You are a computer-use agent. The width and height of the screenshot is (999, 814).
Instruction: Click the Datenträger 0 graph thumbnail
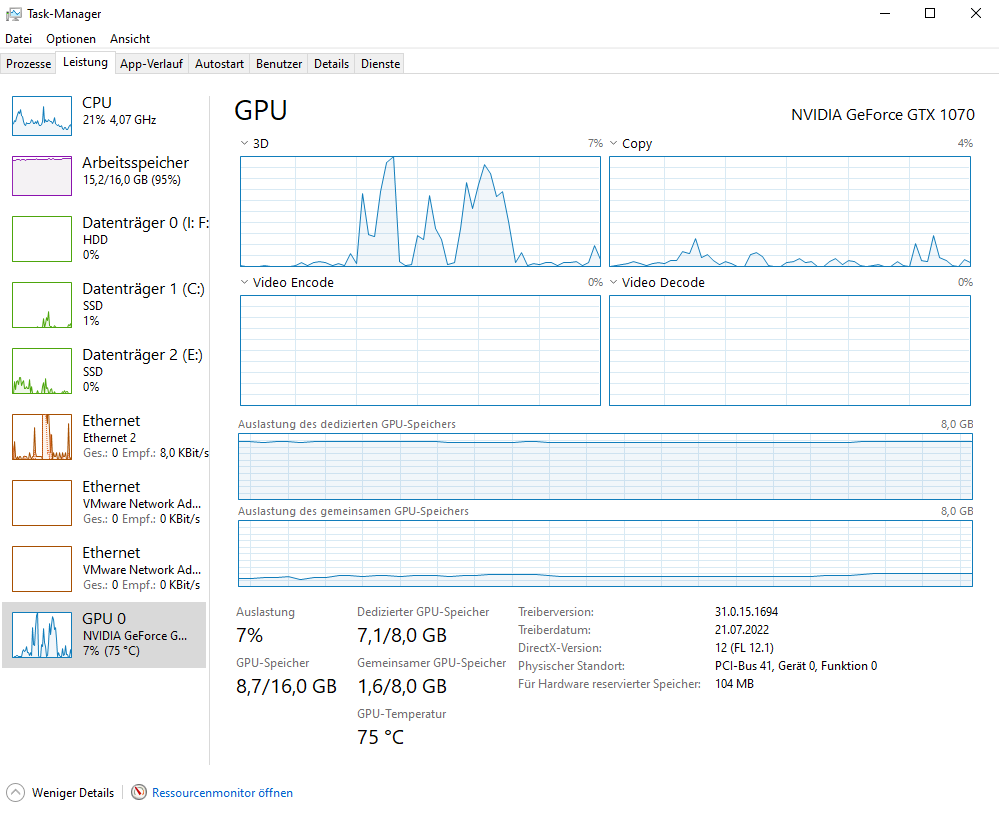point(42,239)
